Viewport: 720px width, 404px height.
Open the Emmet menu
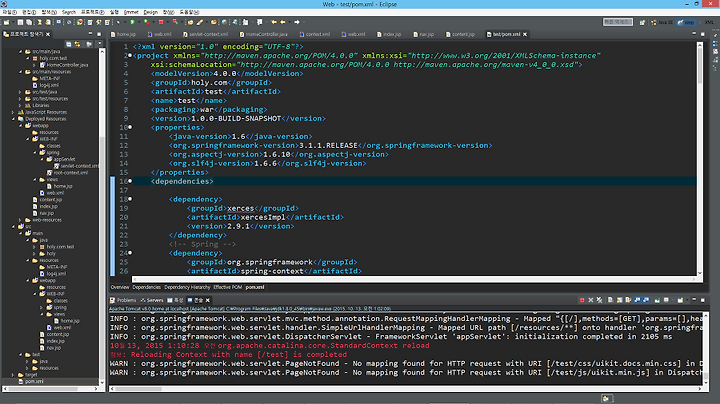[x=131, y=12]
